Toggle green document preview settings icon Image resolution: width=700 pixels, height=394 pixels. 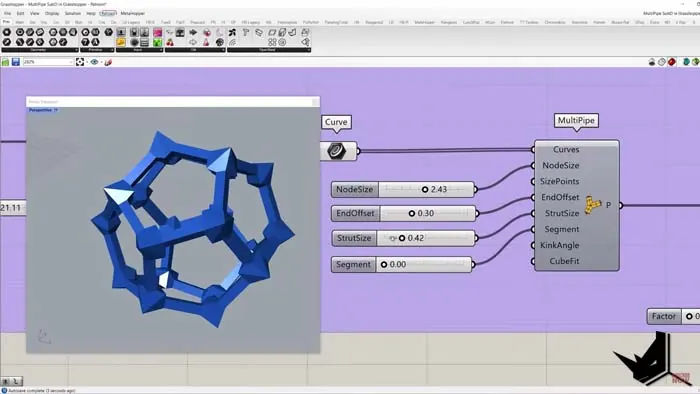click(696, 62)
